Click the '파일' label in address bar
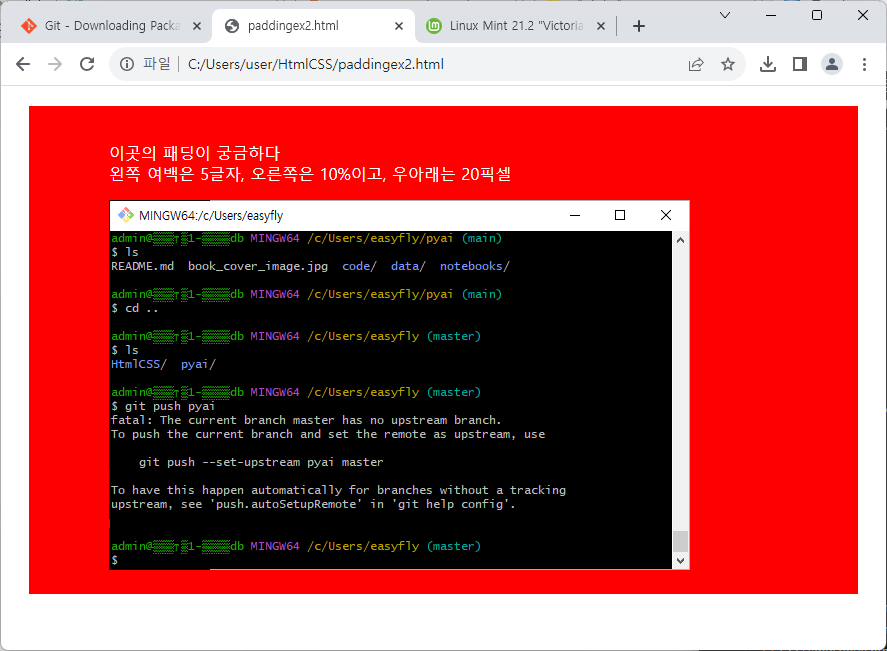Viewport: 887px width, 651px height. tap(157, 64)
